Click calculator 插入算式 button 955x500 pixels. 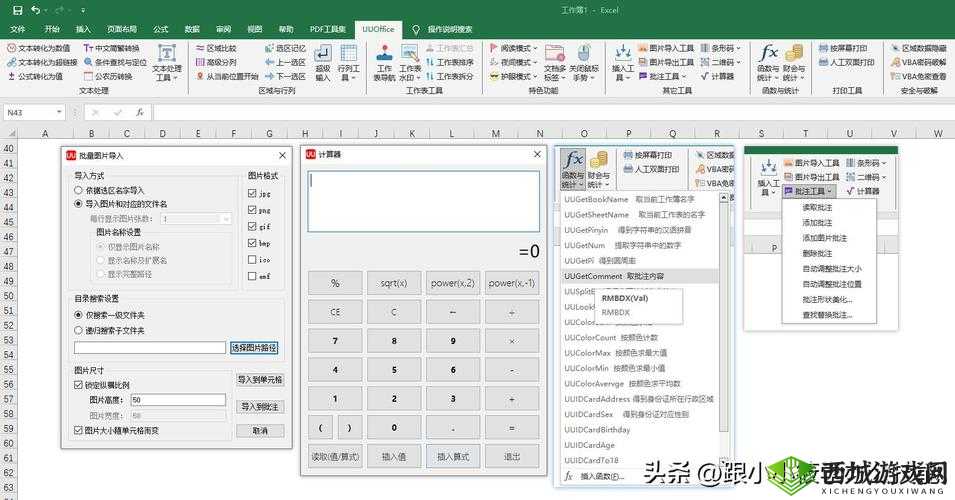453,456
